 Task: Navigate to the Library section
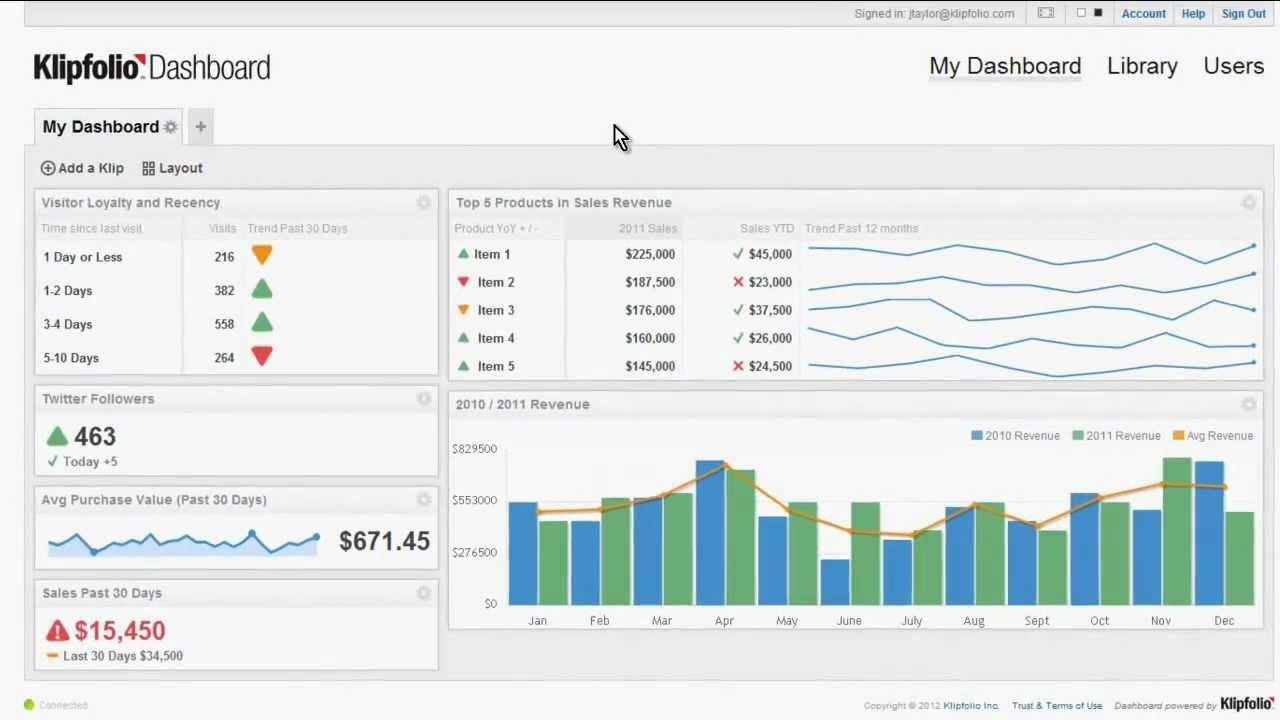1141,66
